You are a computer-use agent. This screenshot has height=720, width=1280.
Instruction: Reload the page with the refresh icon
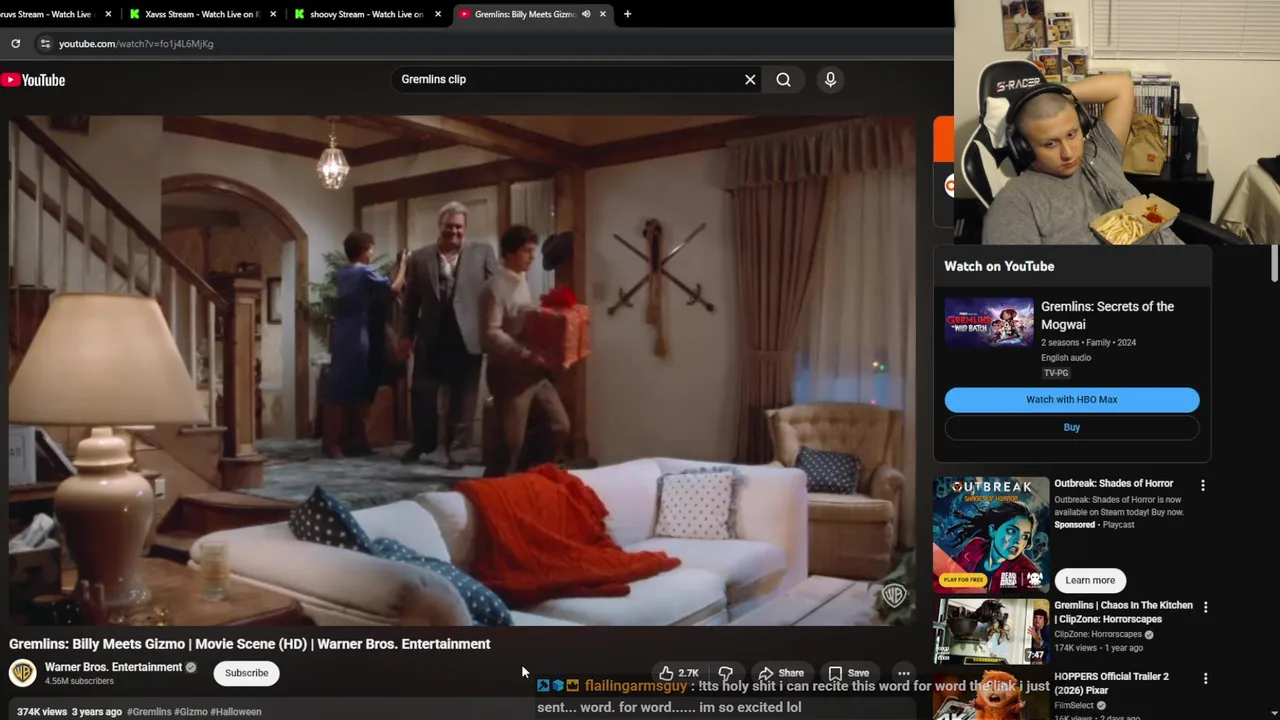click(15, 43)
